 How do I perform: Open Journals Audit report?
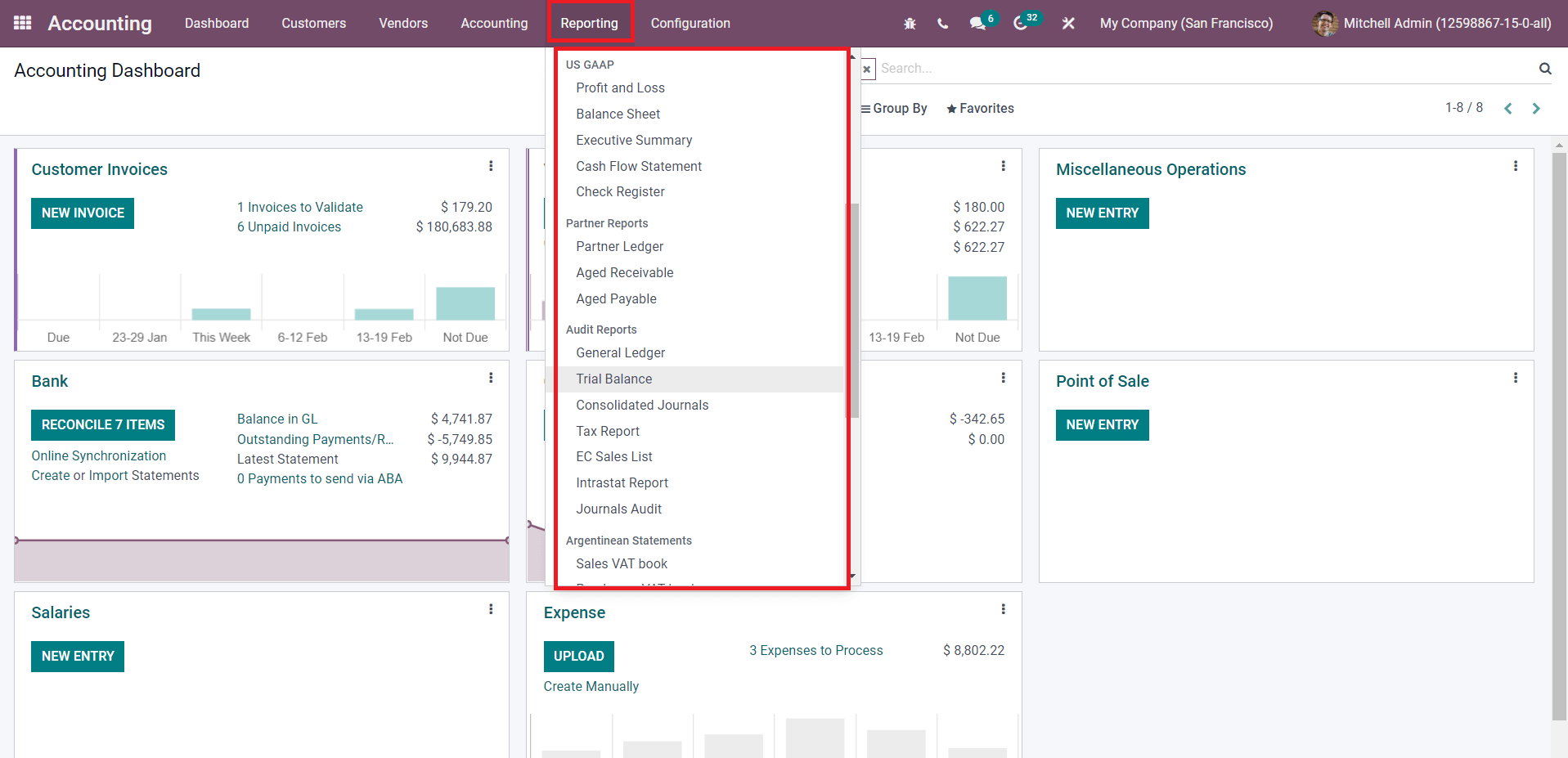pos(618,509)
